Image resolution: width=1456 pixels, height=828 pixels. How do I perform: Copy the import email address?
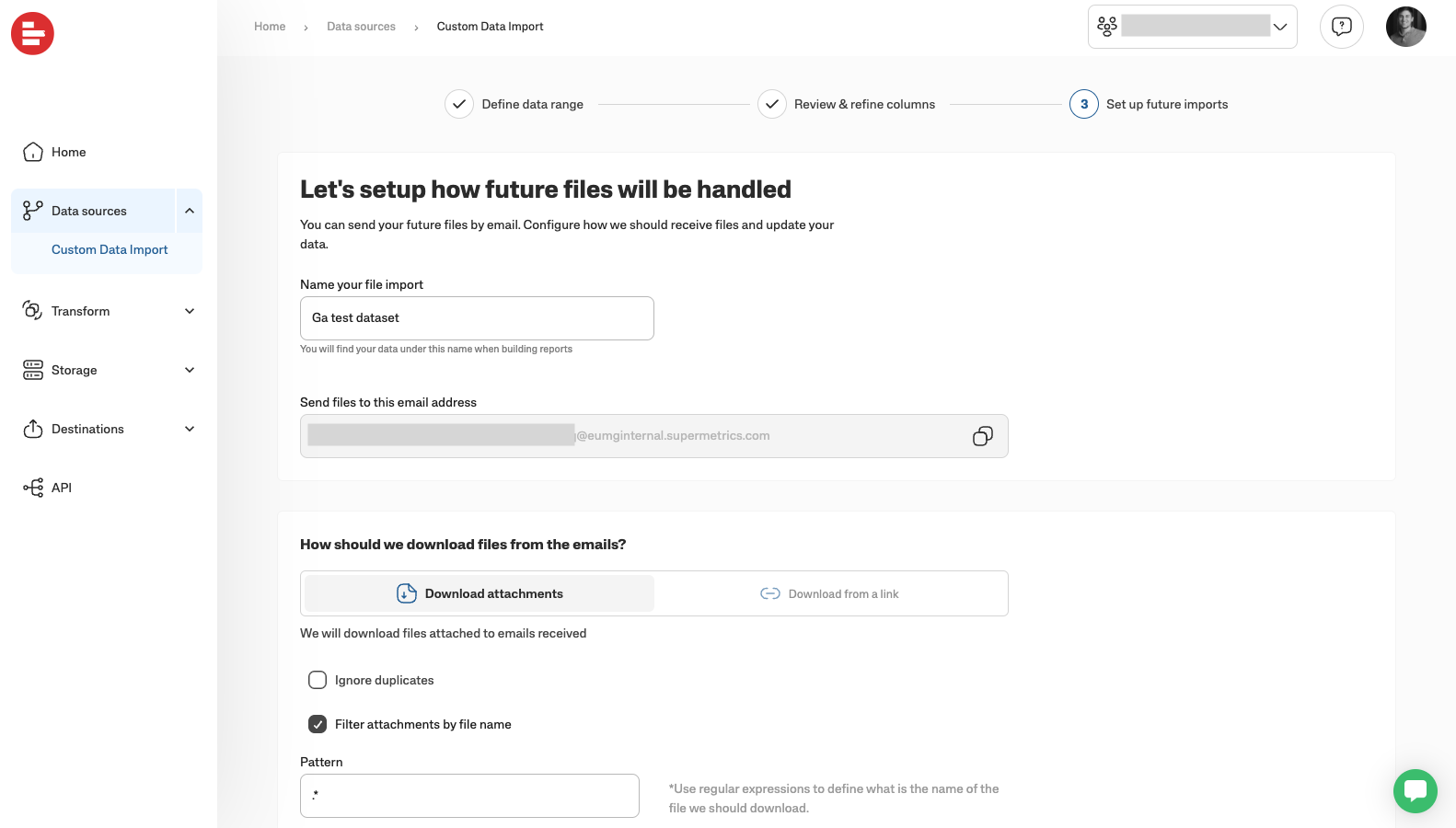click(x=982, y=436)
